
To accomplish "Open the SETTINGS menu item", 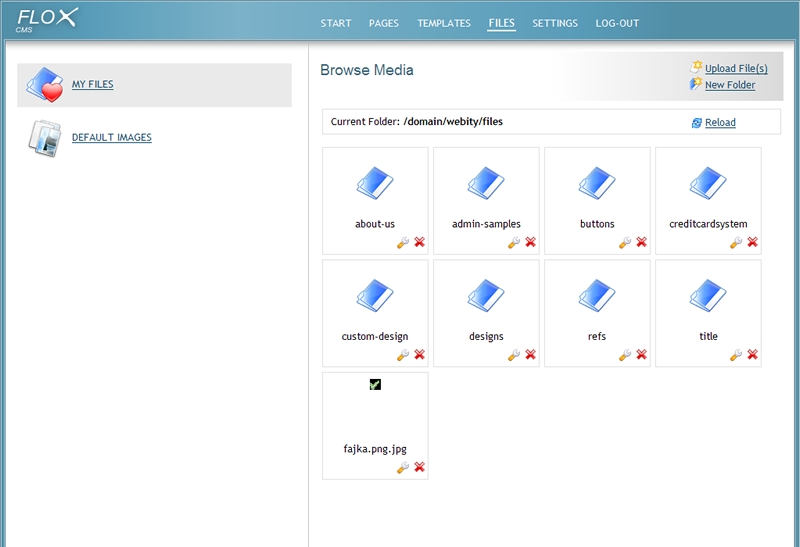I will [555, 23].
